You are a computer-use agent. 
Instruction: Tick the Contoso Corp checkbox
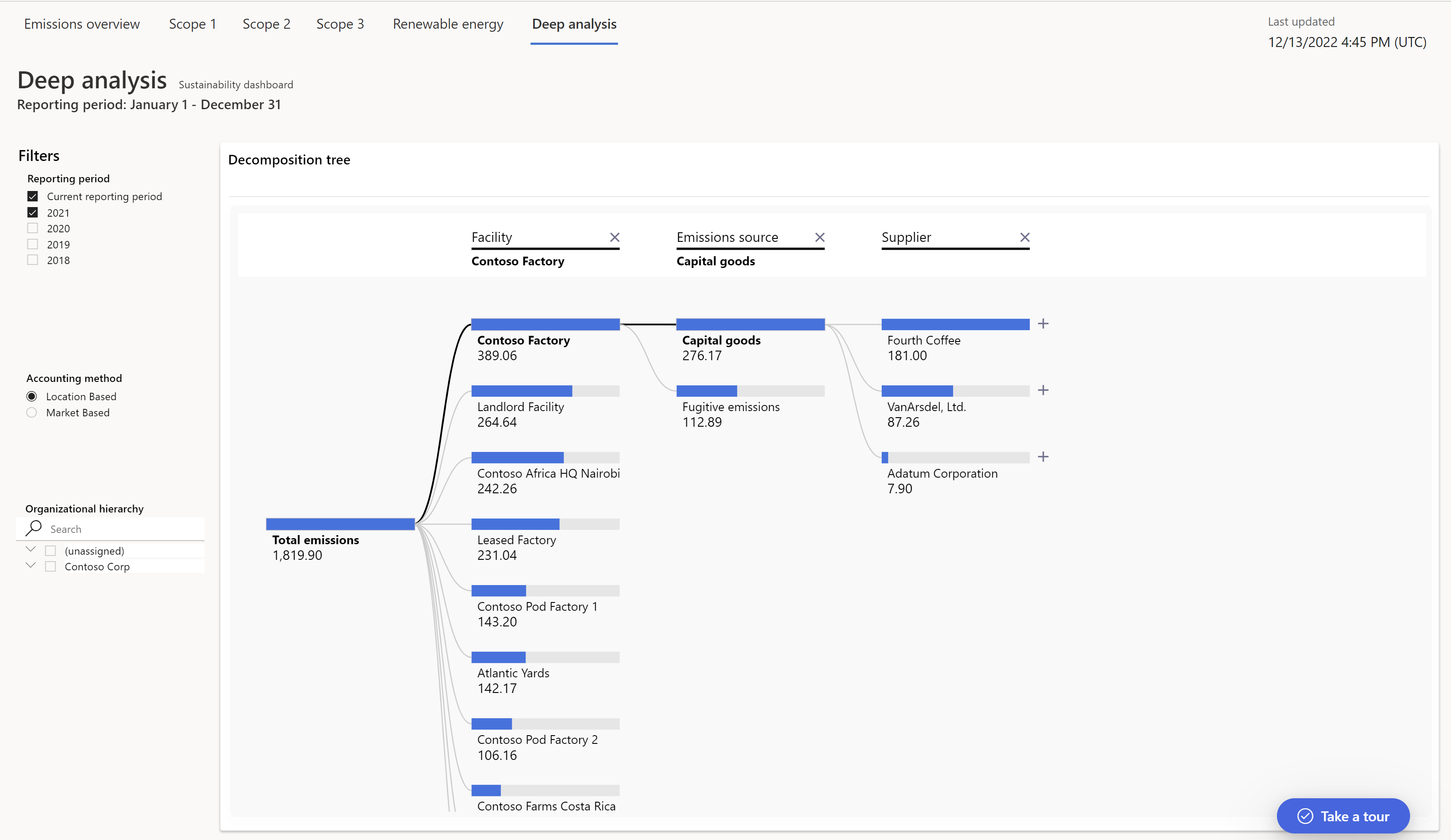coord(50,567)
